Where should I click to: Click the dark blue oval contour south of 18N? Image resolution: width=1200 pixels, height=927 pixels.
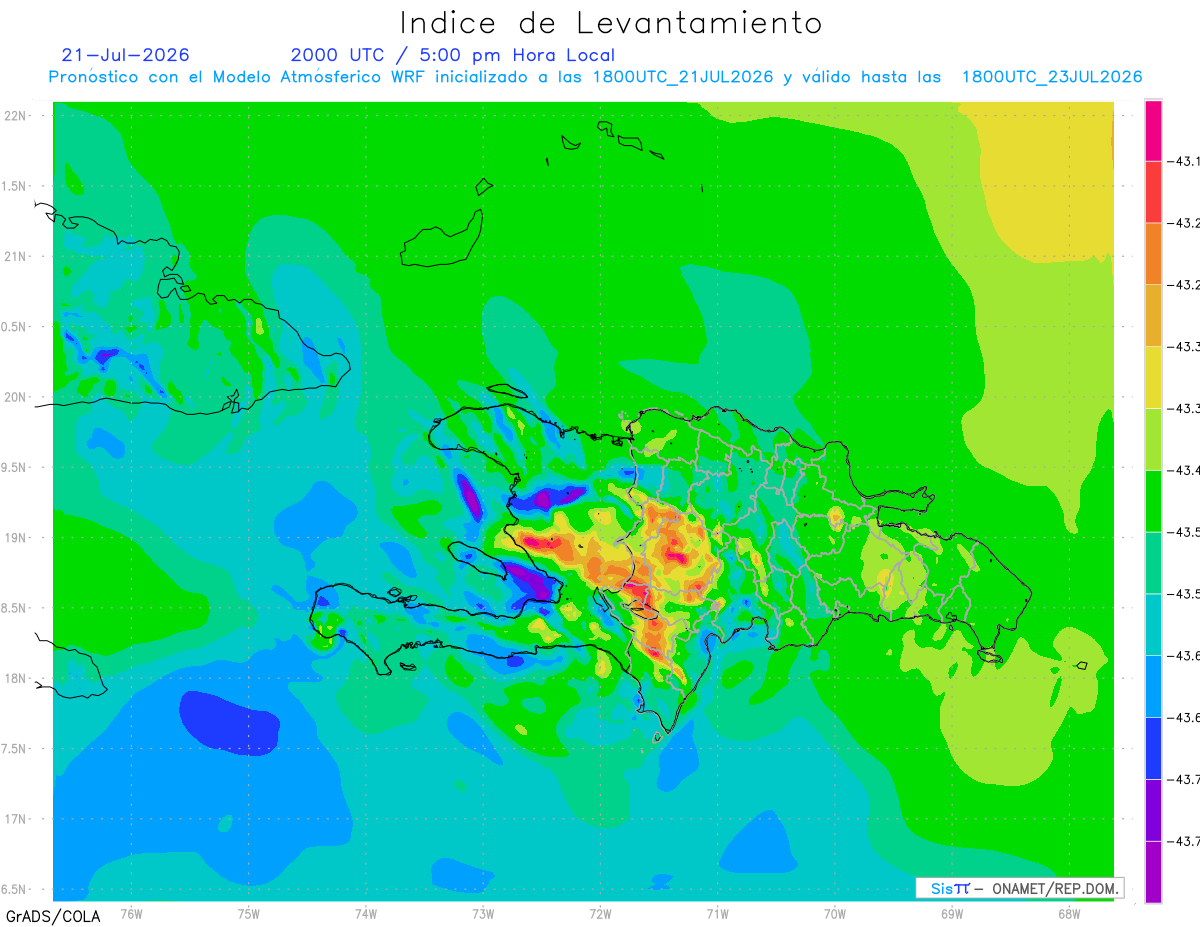click(229, 722)
